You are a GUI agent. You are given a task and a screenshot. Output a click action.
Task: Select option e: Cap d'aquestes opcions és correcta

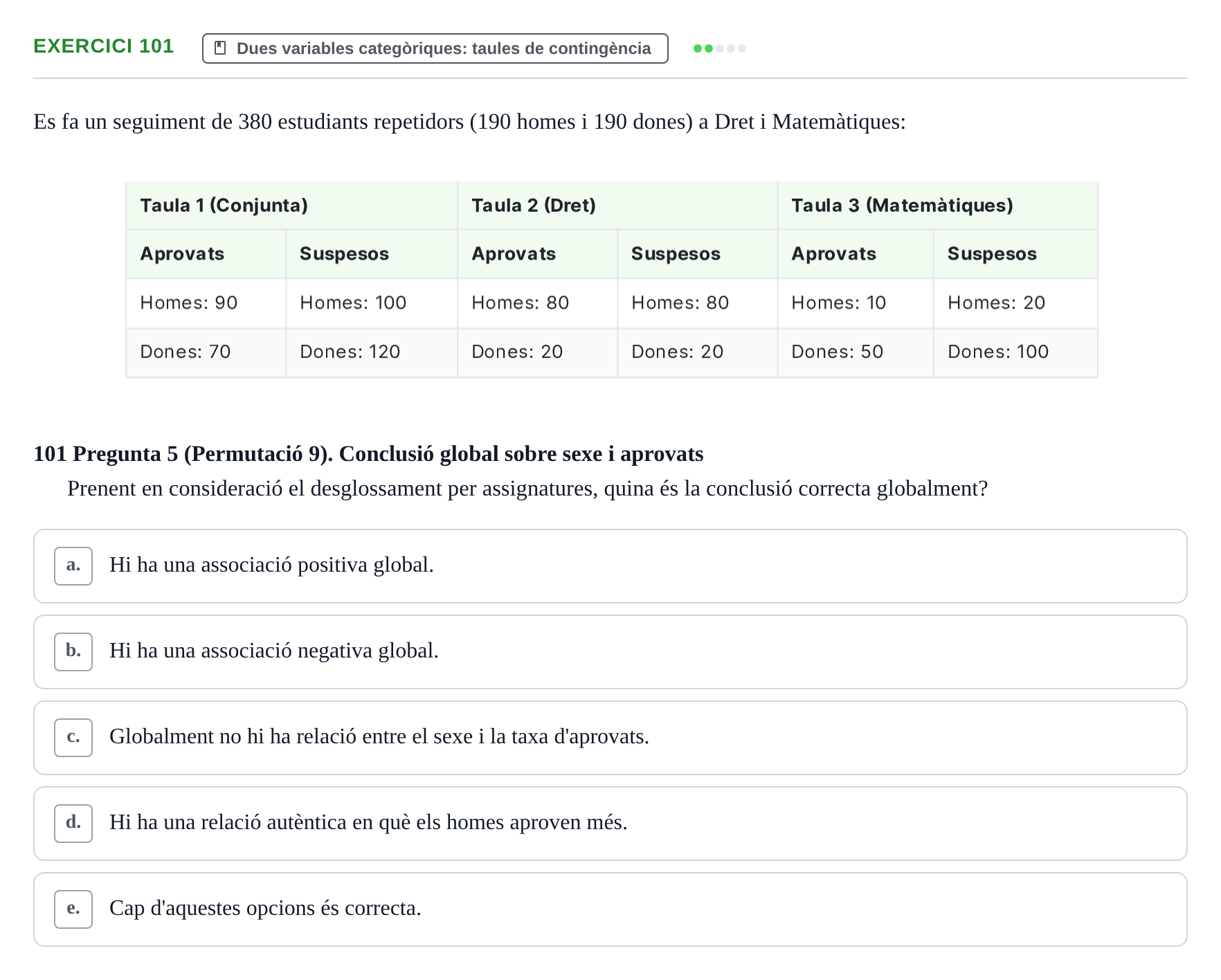tap(610, 909)
